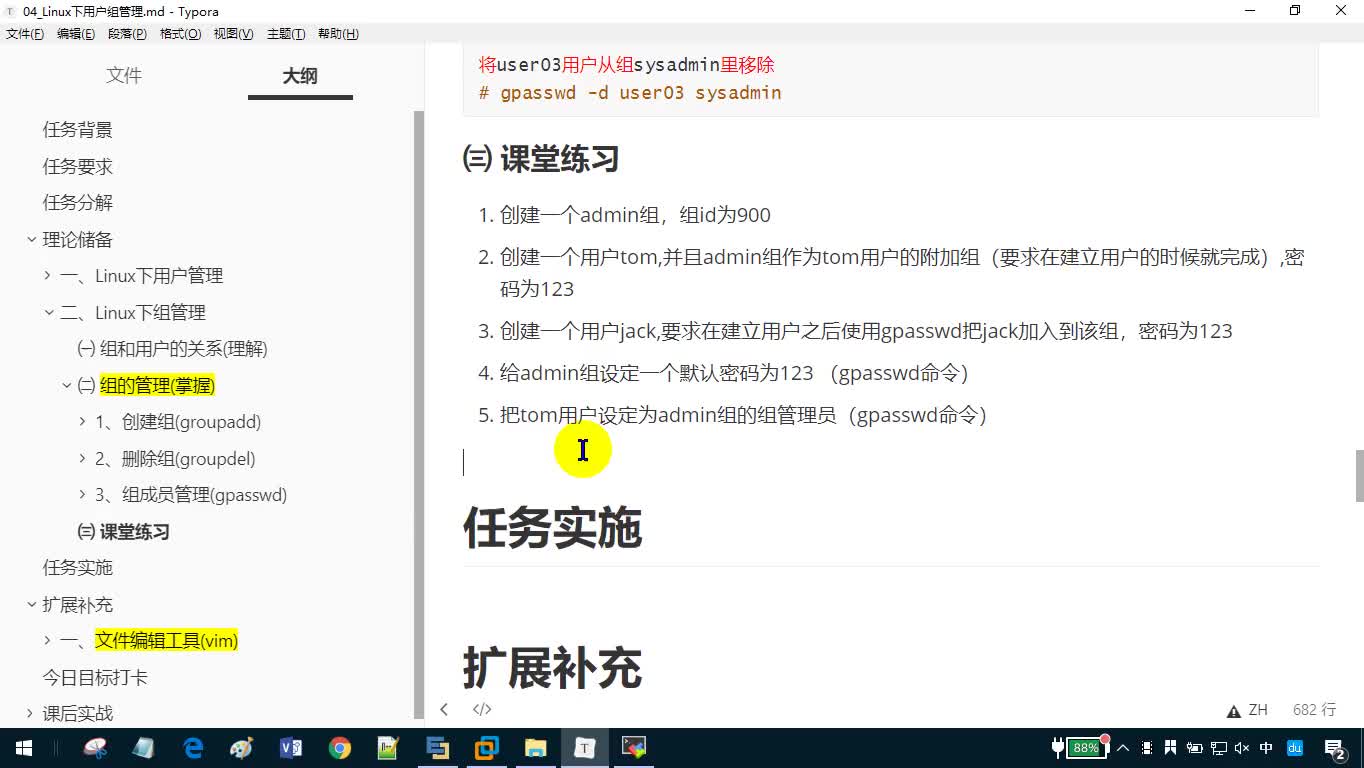Expand 2、删除组(groupdel) outline node

tap(83, 459)
